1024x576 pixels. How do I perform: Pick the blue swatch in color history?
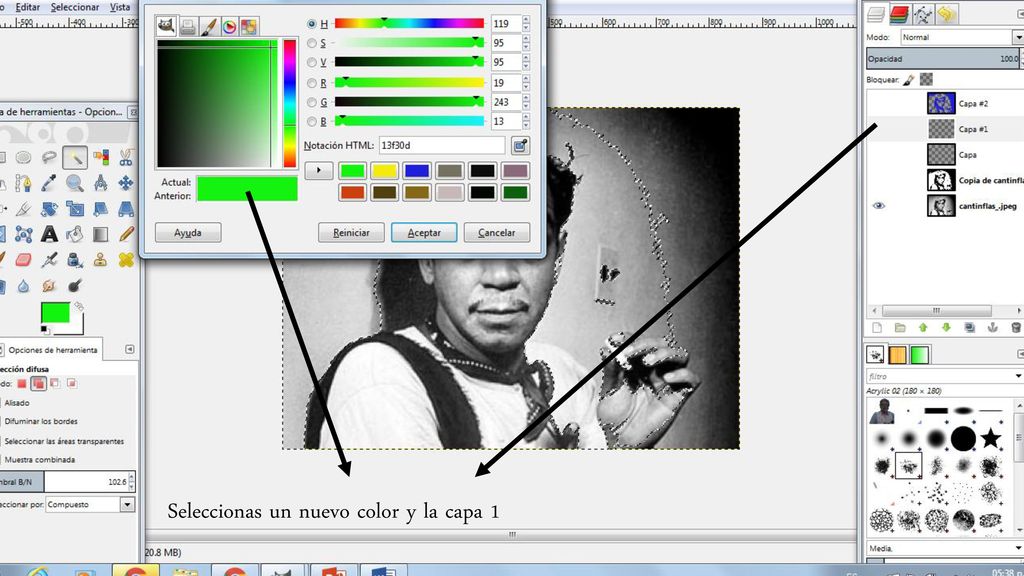[x=417, y=171]
